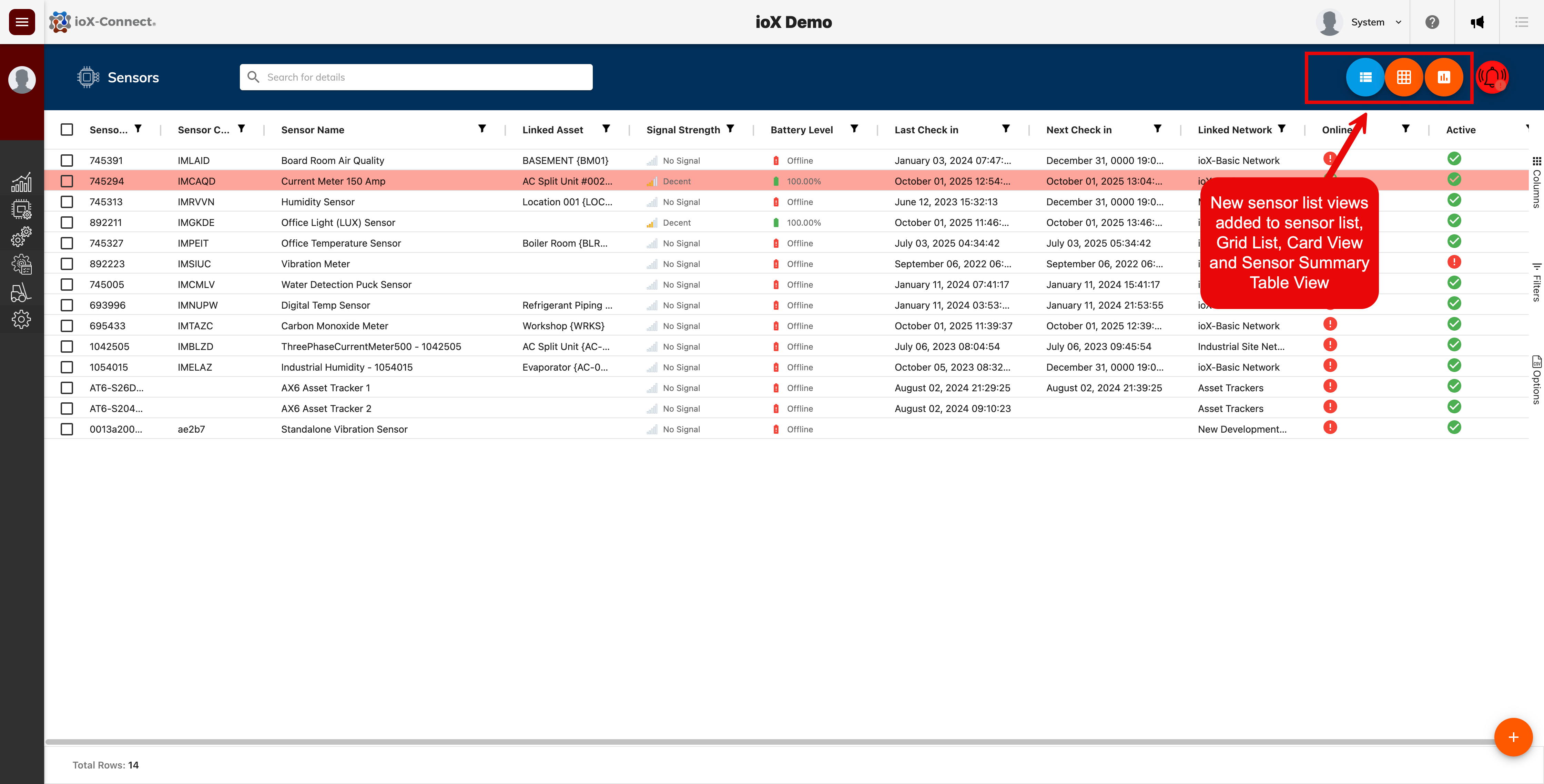Click the announcements speaker icon

pyautogui.click(x=1477, y=22)
